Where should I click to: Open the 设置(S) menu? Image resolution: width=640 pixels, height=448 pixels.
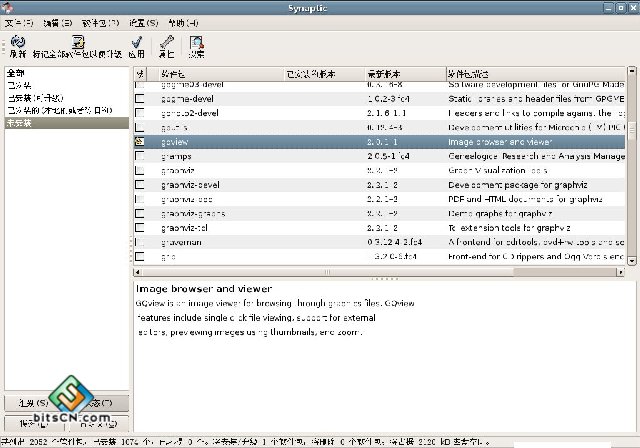coord(144,23)
